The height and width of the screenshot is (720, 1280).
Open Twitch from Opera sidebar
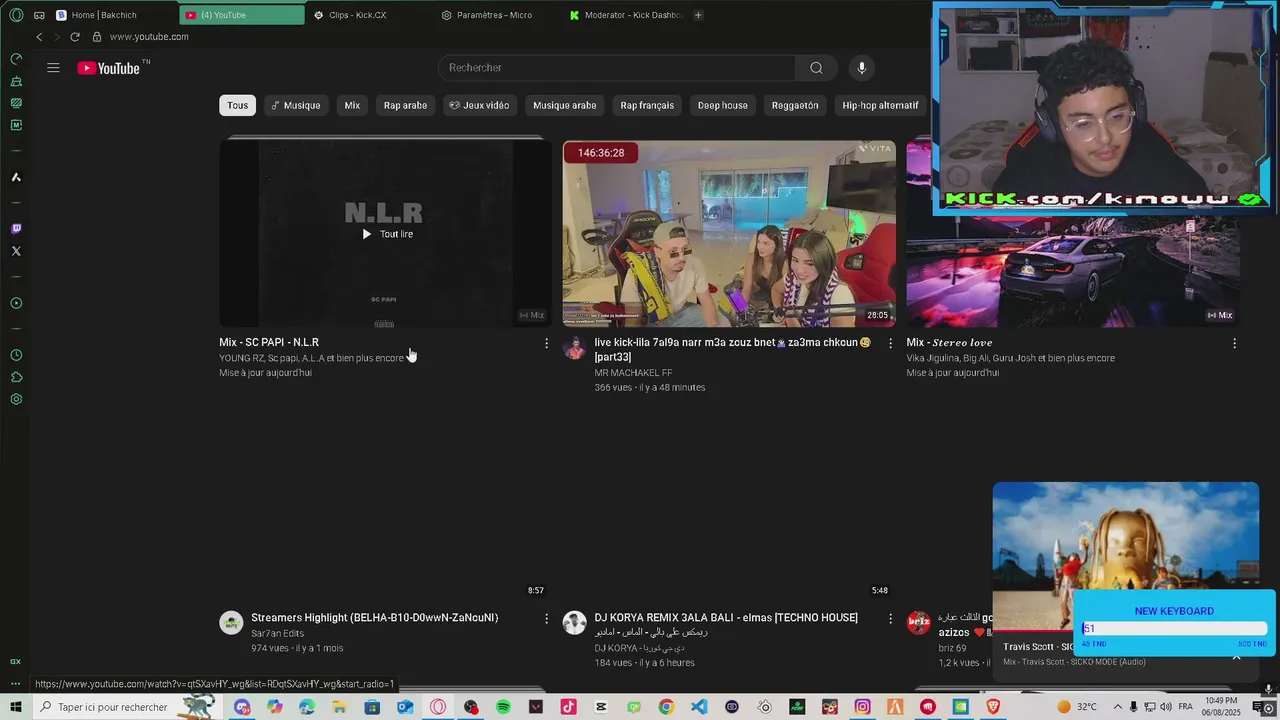(16, 229)
